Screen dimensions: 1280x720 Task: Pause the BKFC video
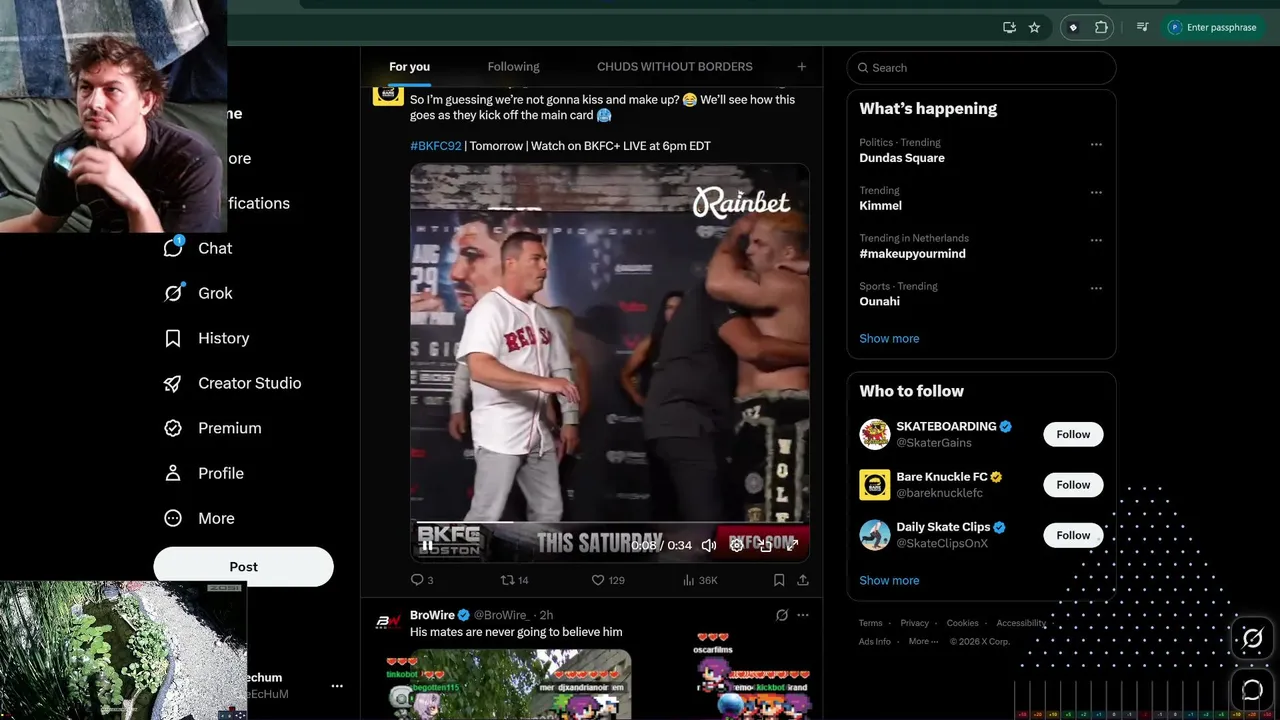point(427,545)
